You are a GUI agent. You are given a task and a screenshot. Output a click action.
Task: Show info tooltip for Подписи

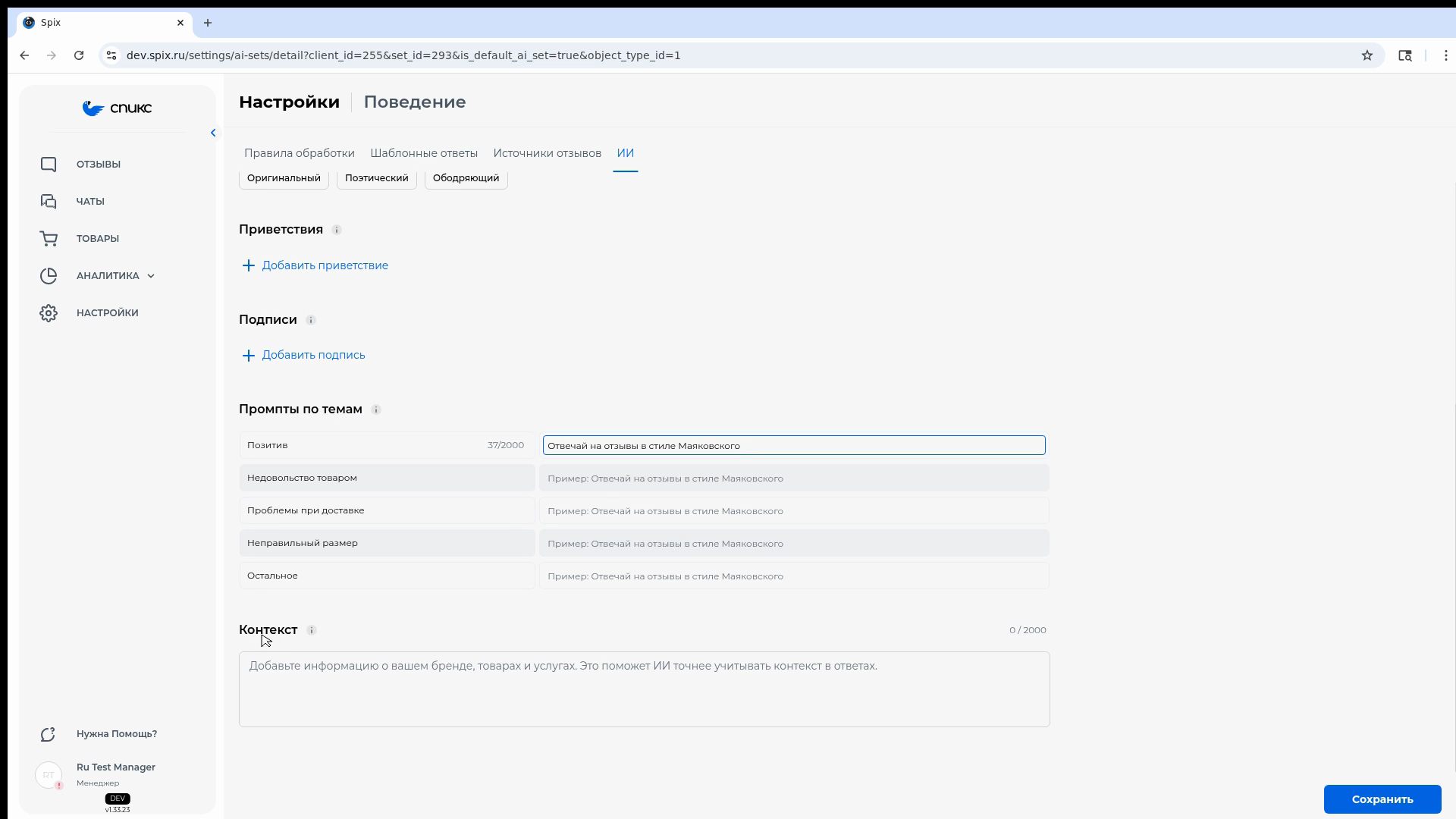tap(311, 320)
